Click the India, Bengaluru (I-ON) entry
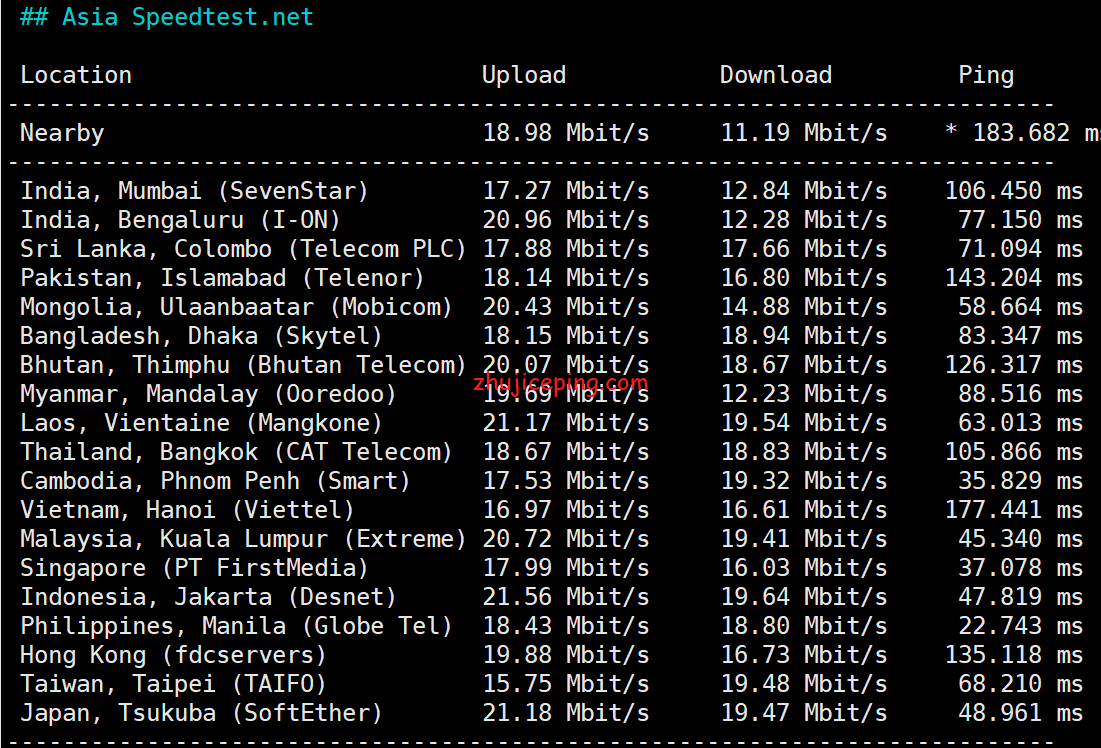 (x=180, y=220)
